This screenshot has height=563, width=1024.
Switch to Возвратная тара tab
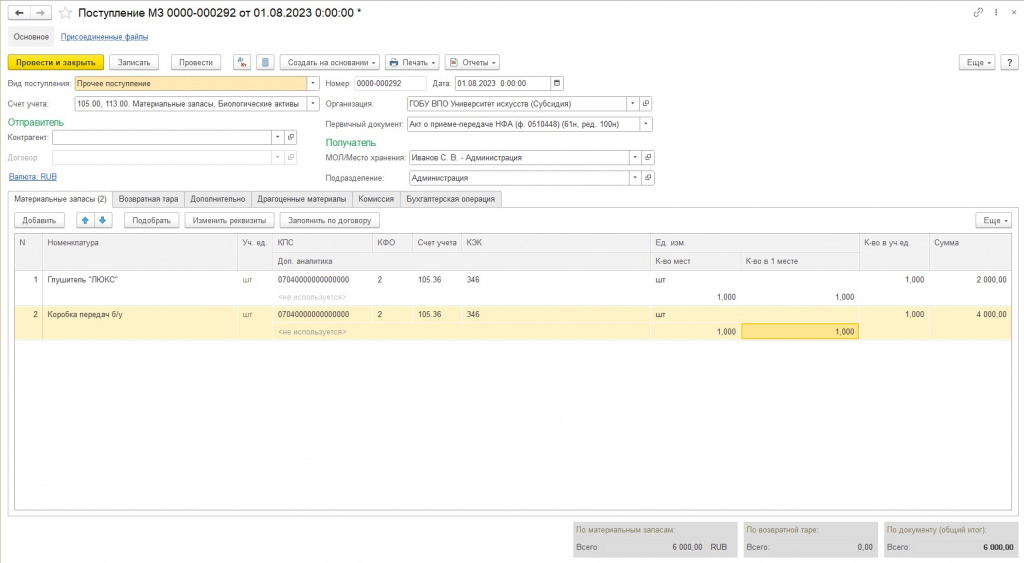(148, 199)
